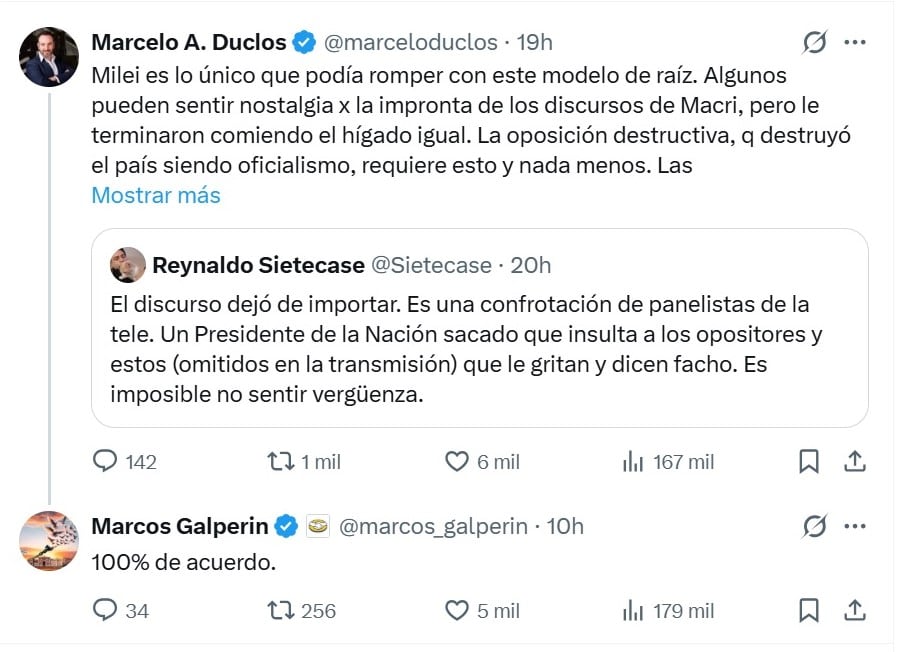This screenshot has height=652, width=918.
Task: View analytics of the 167 mil views tweet
Action: [x=632, y=462]
